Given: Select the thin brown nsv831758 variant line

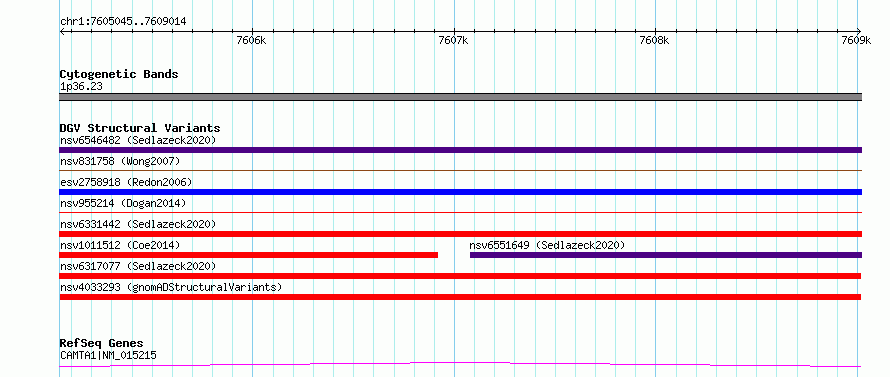Looking at the screenshot, I should (460, 170).
